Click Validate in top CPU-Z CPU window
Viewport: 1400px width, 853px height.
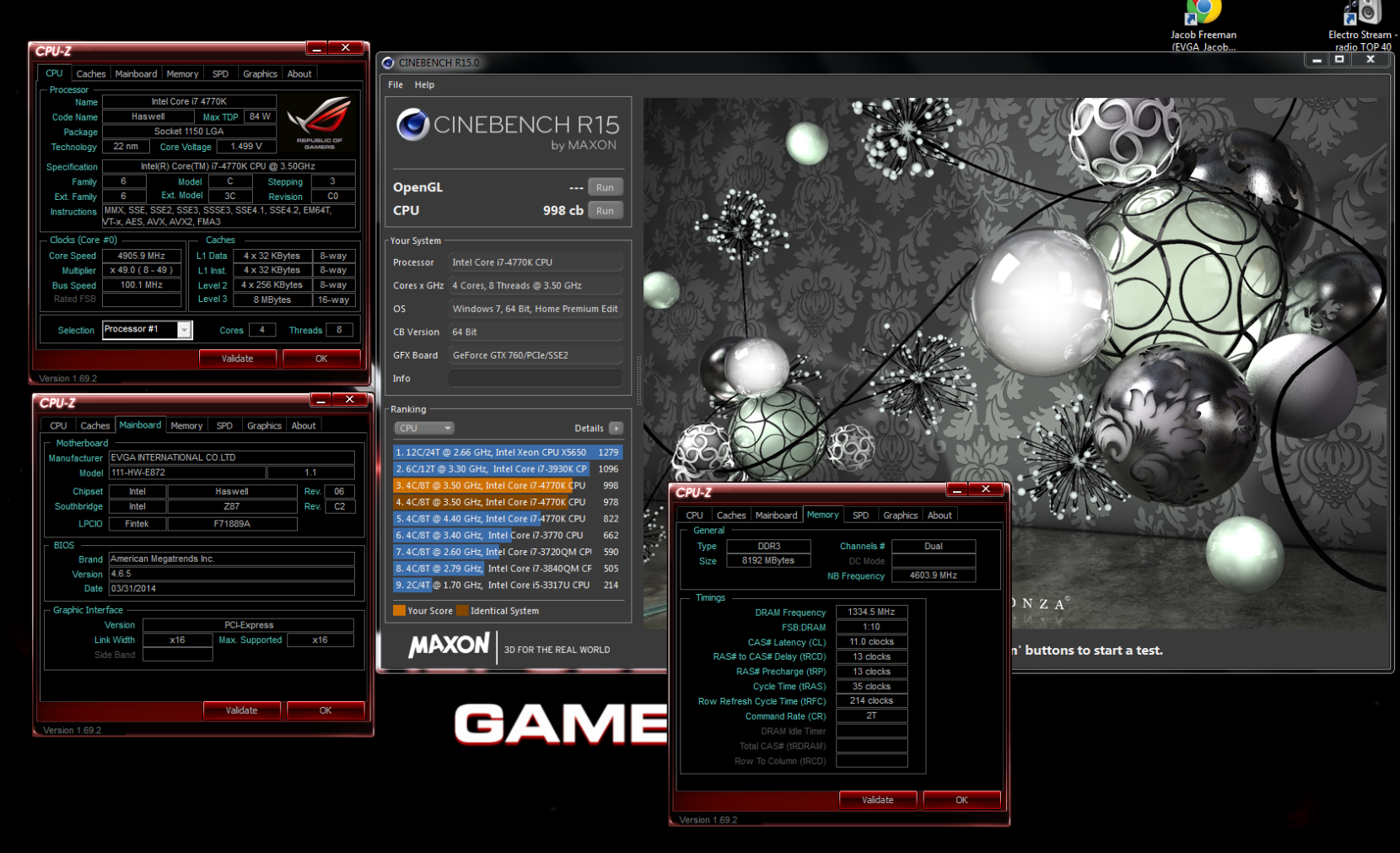click(x=237, y=359)
